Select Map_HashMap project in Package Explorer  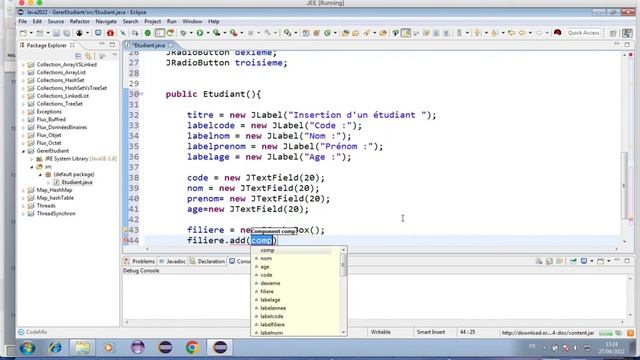[54, 190]
